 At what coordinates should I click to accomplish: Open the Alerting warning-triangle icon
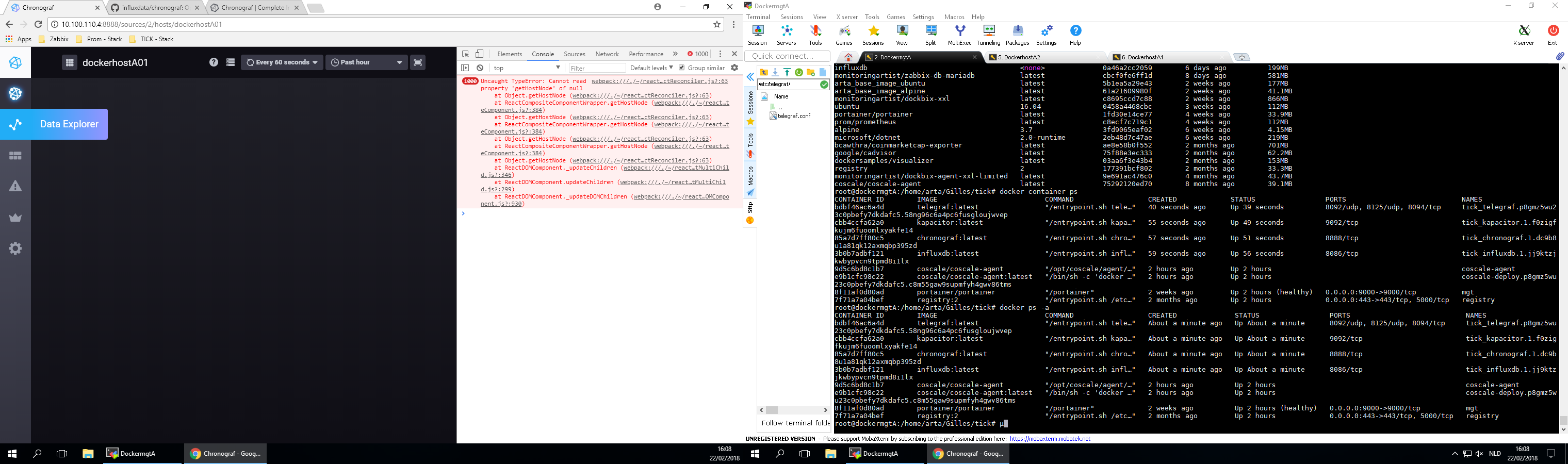coord(15,187)
